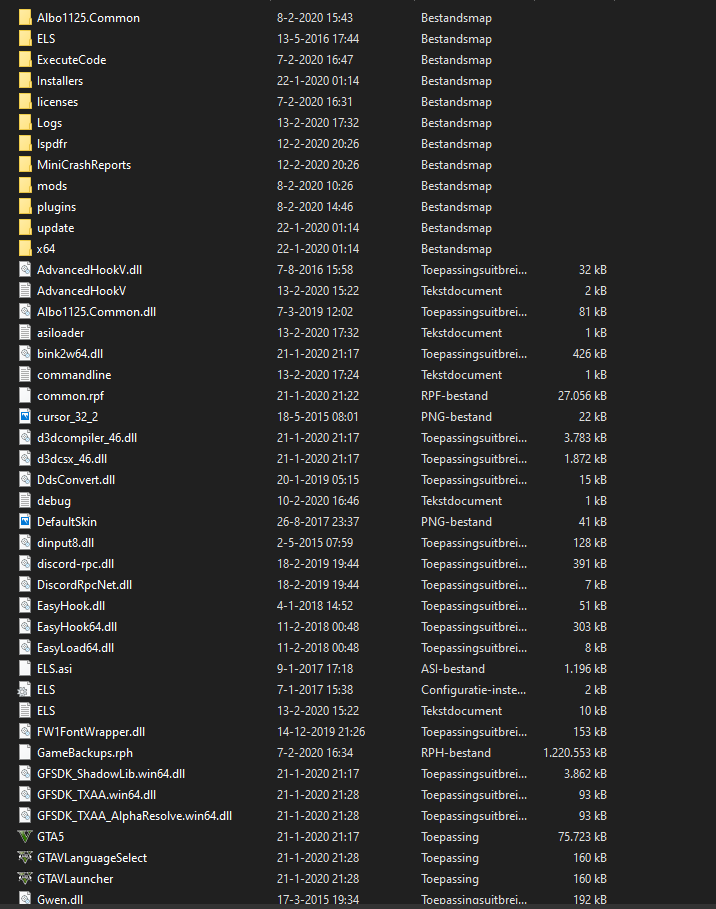
Task: Click the Configuratie-inste... type label
Action: (x=474, y=689)
